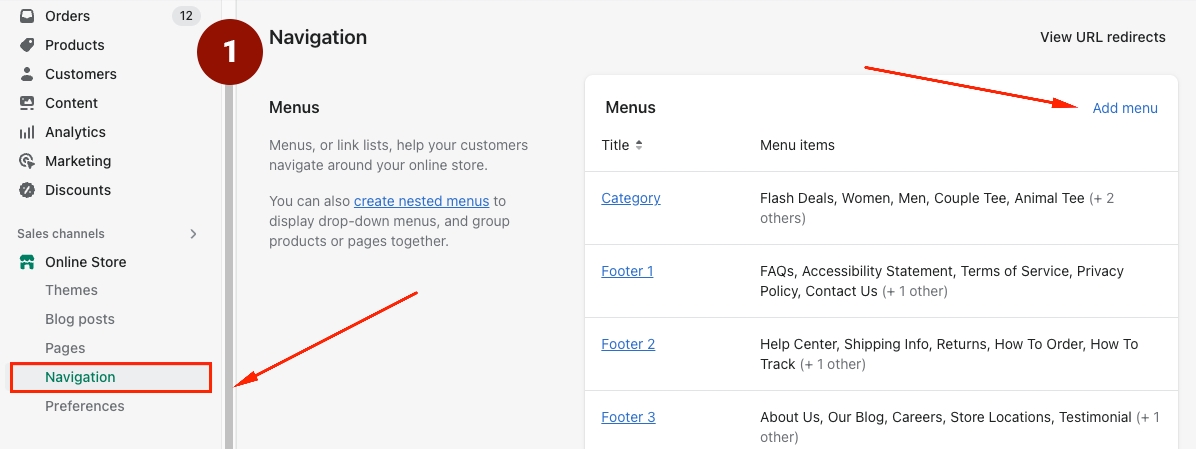Screen dimensions: 1196x449
Task: Go to Pages in sidebar
Action: click(65, 348)
